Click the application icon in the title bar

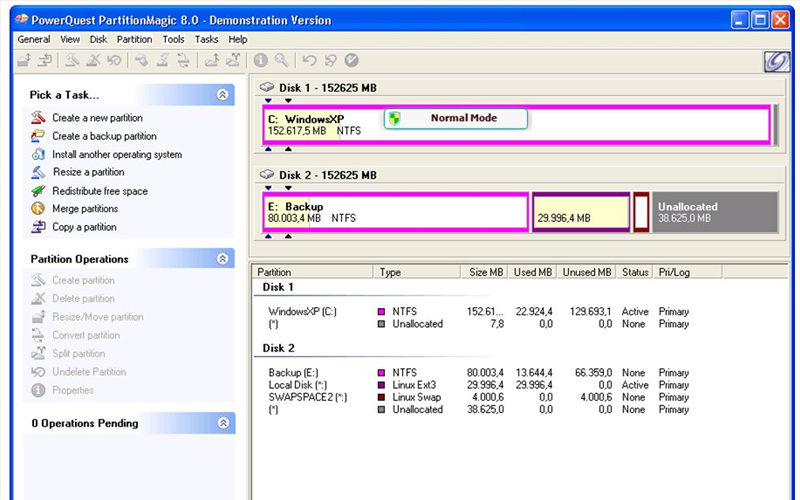(22, 20)
